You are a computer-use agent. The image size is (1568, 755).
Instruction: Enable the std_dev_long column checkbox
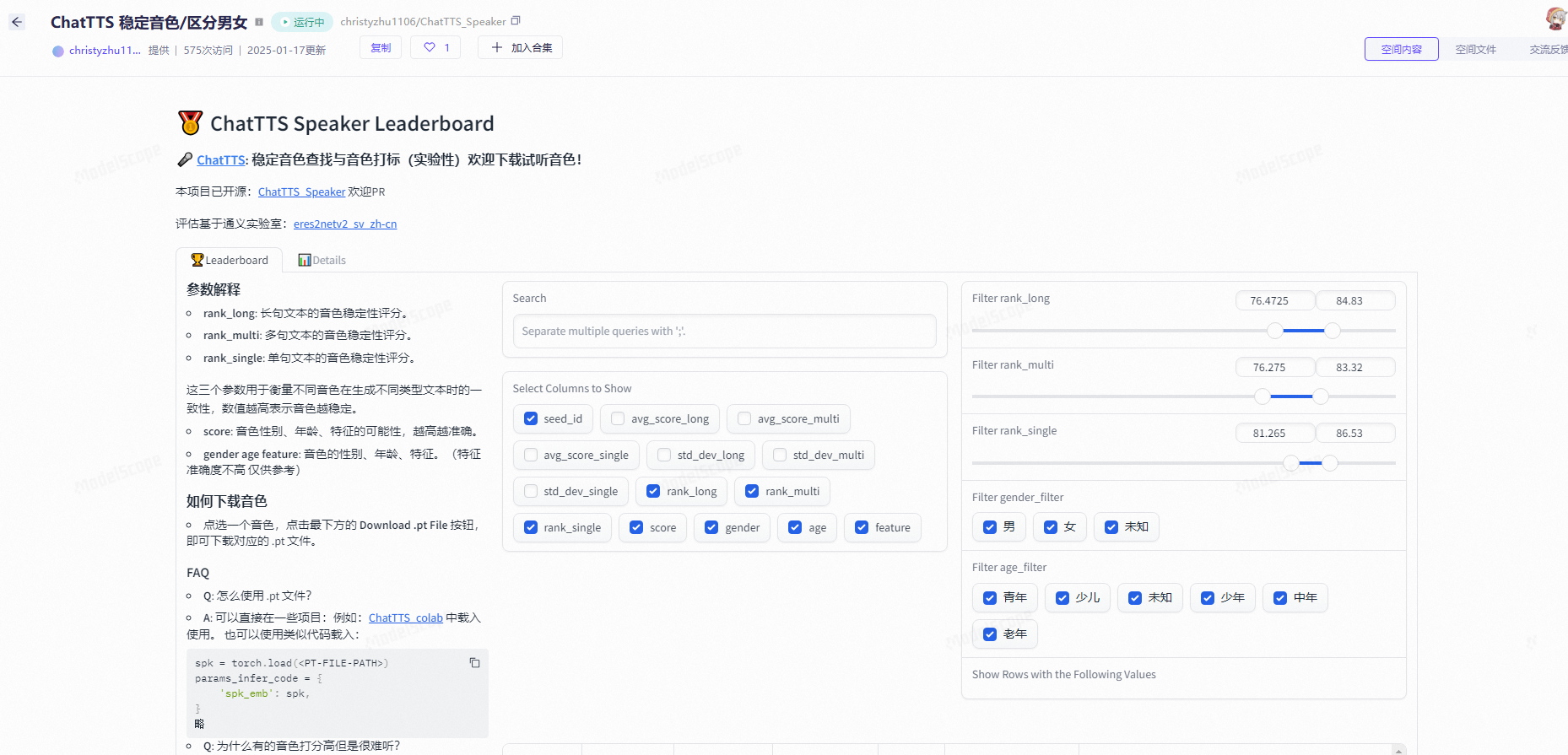(x=664, y=455)
